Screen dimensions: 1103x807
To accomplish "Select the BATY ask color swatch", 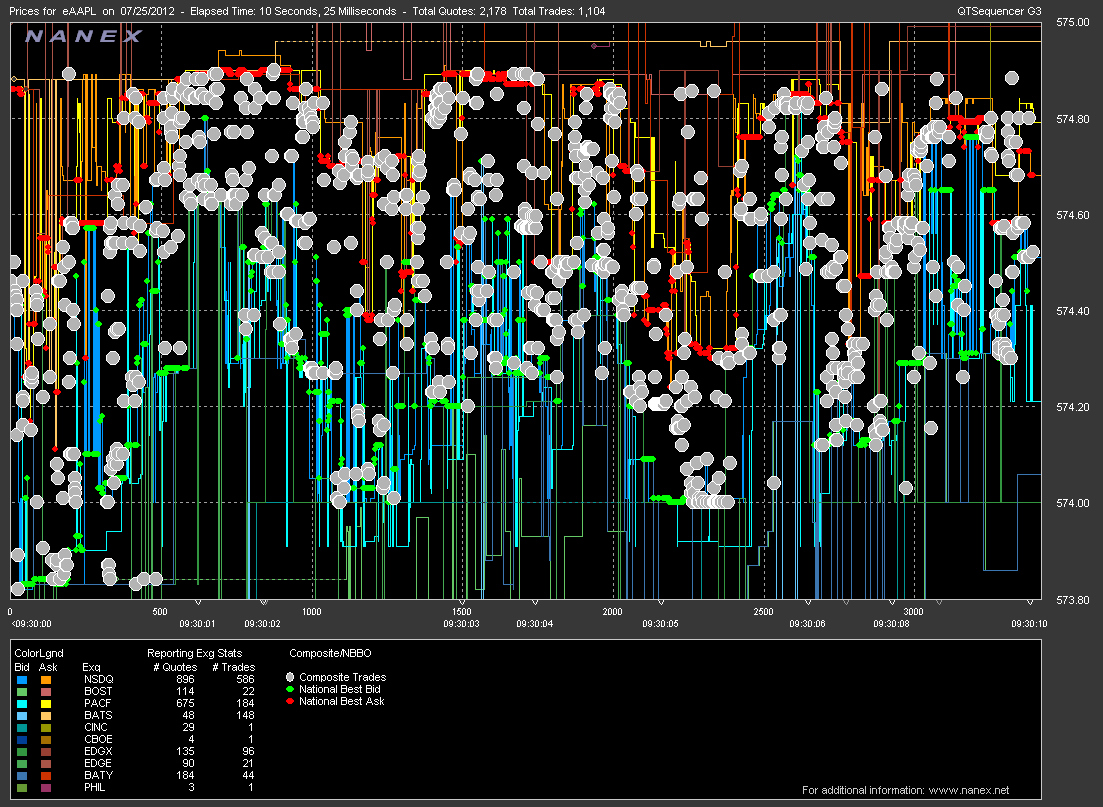I will pos(46,775).
